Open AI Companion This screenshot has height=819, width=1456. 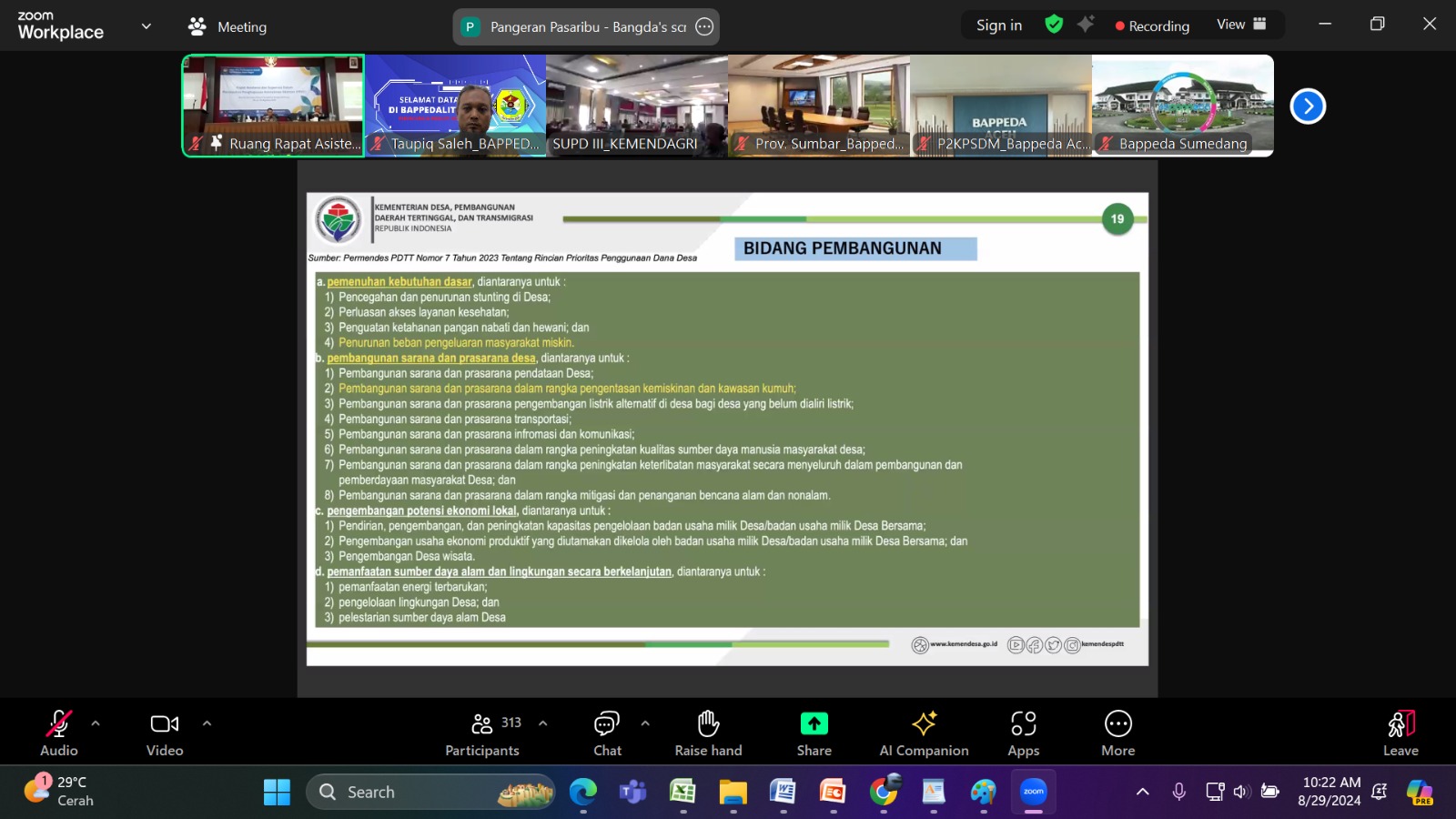pyautogui.click(x=924, y=733)
